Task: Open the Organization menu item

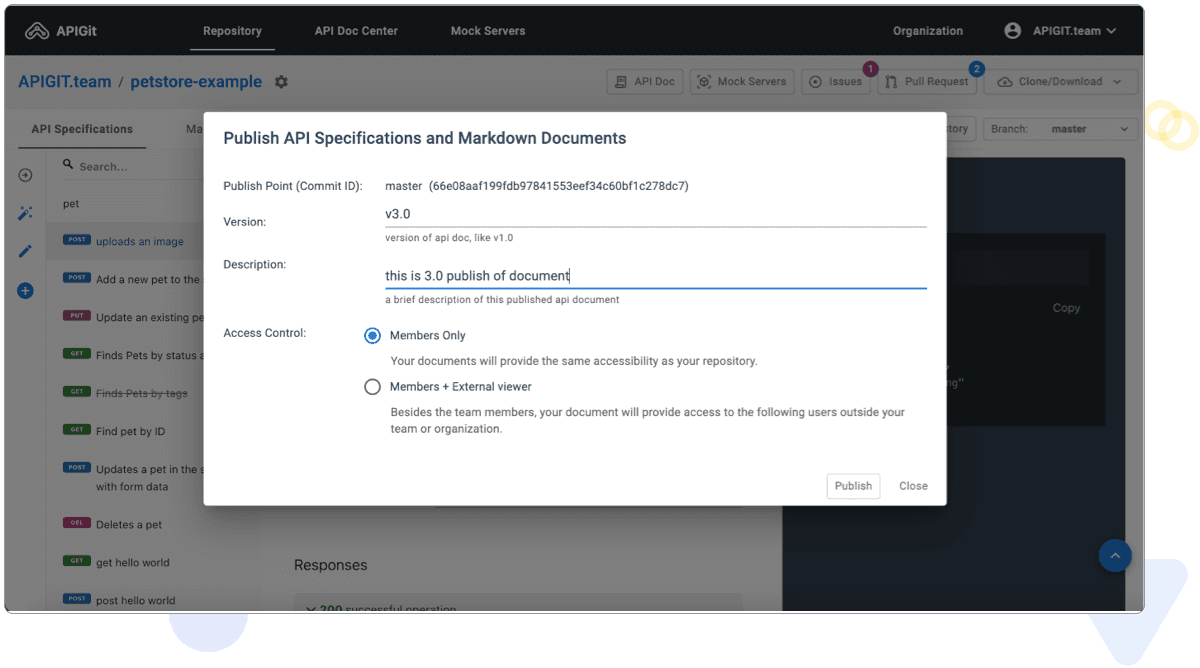Action: tap(928, 31)
